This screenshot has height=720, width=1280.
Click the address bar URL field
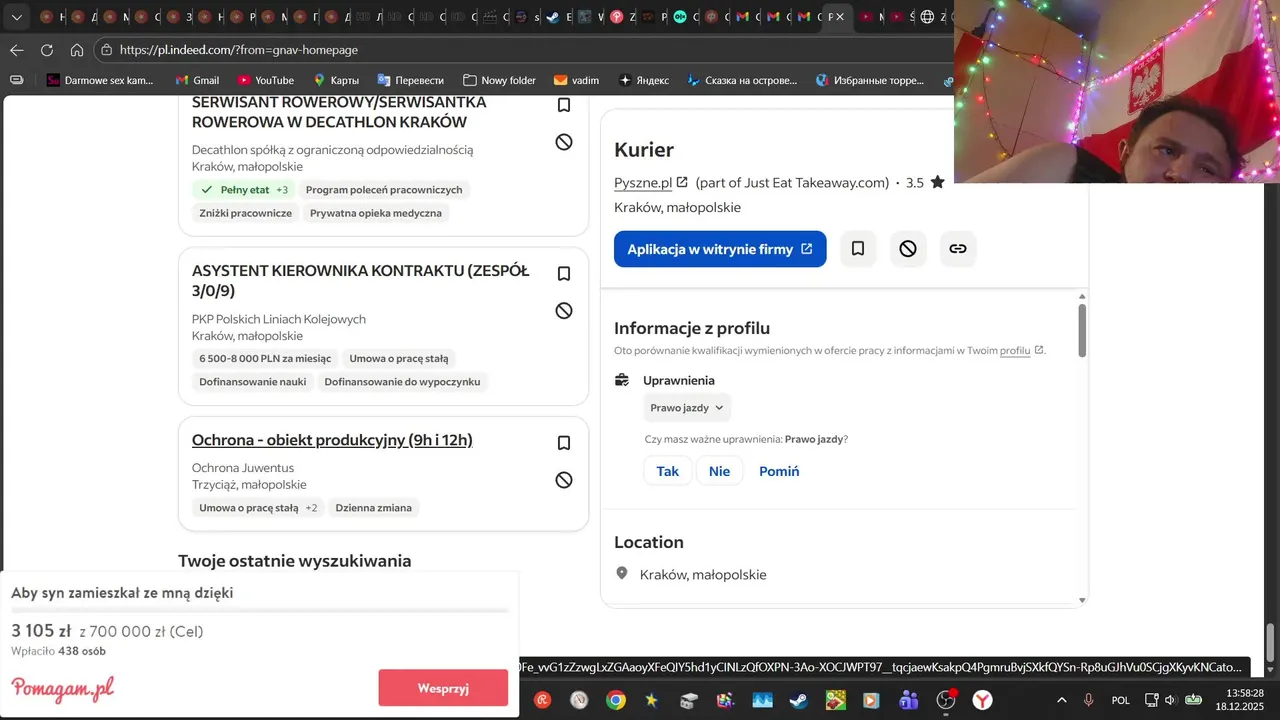tap(530, 50)
